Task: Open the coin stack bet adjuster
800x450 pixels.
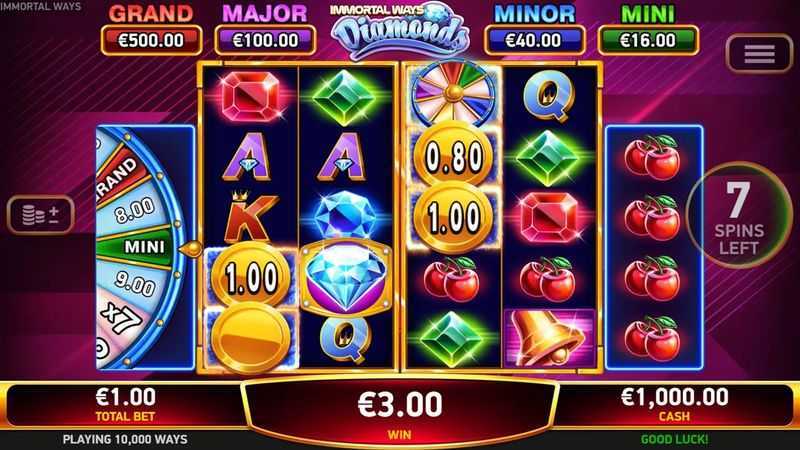Action: (x=41, y=215)
